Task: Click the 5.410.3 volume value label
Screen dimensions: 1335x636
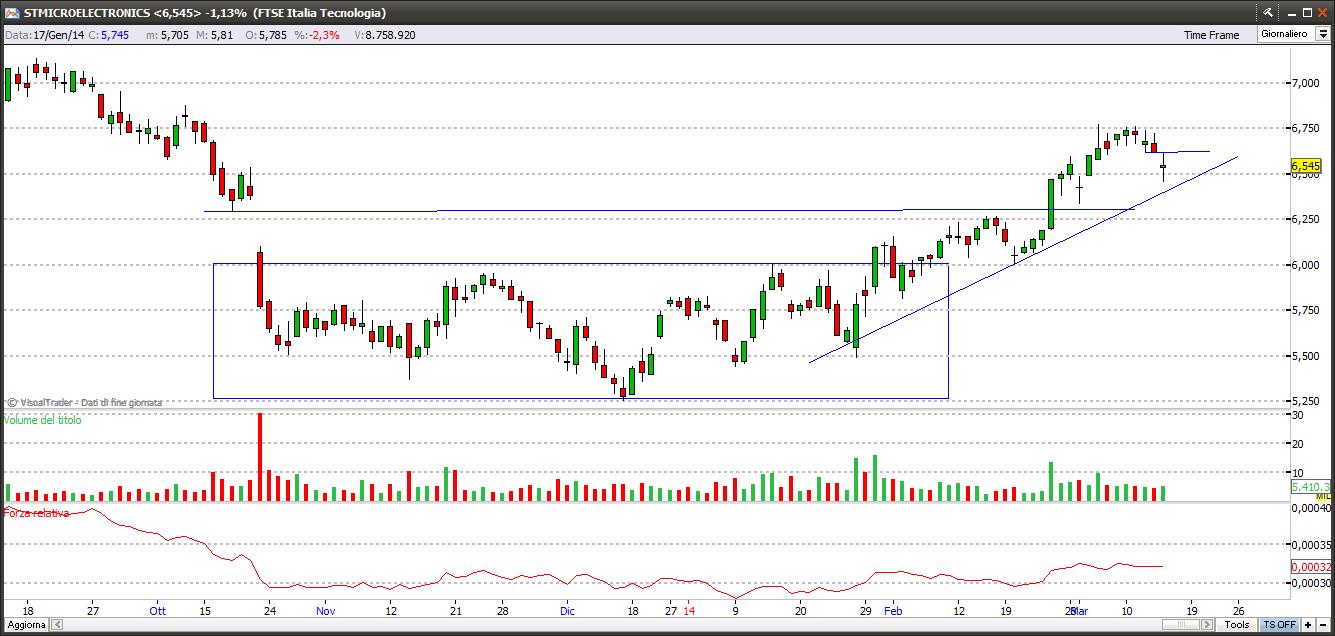Action: [1309, 487]
